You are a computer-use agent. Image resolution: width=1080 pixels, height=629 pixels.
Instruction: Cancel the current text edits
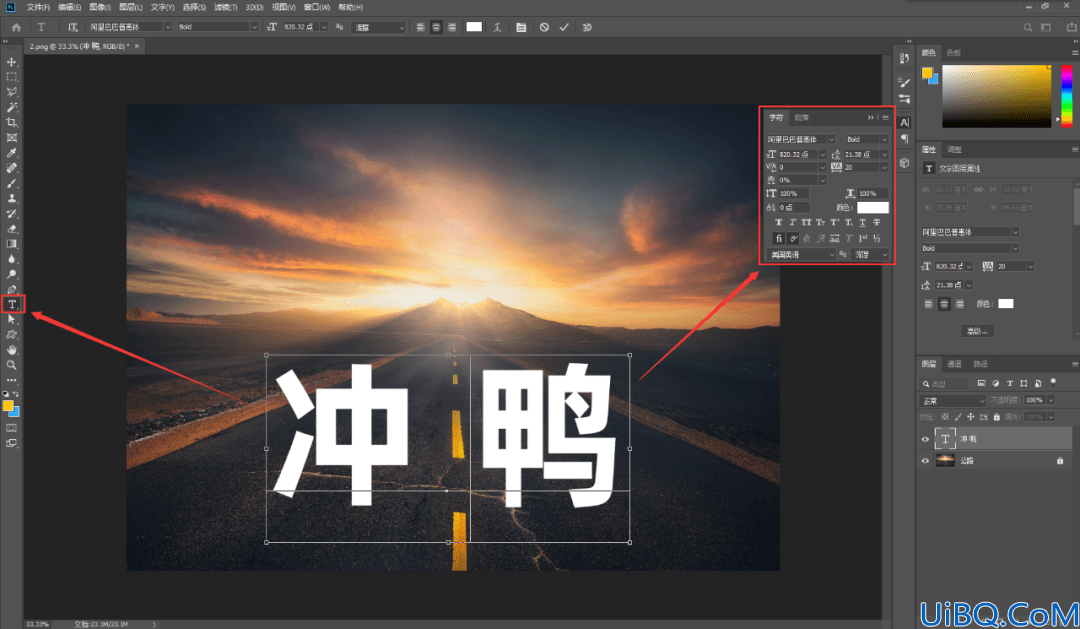tap(544, 28)
